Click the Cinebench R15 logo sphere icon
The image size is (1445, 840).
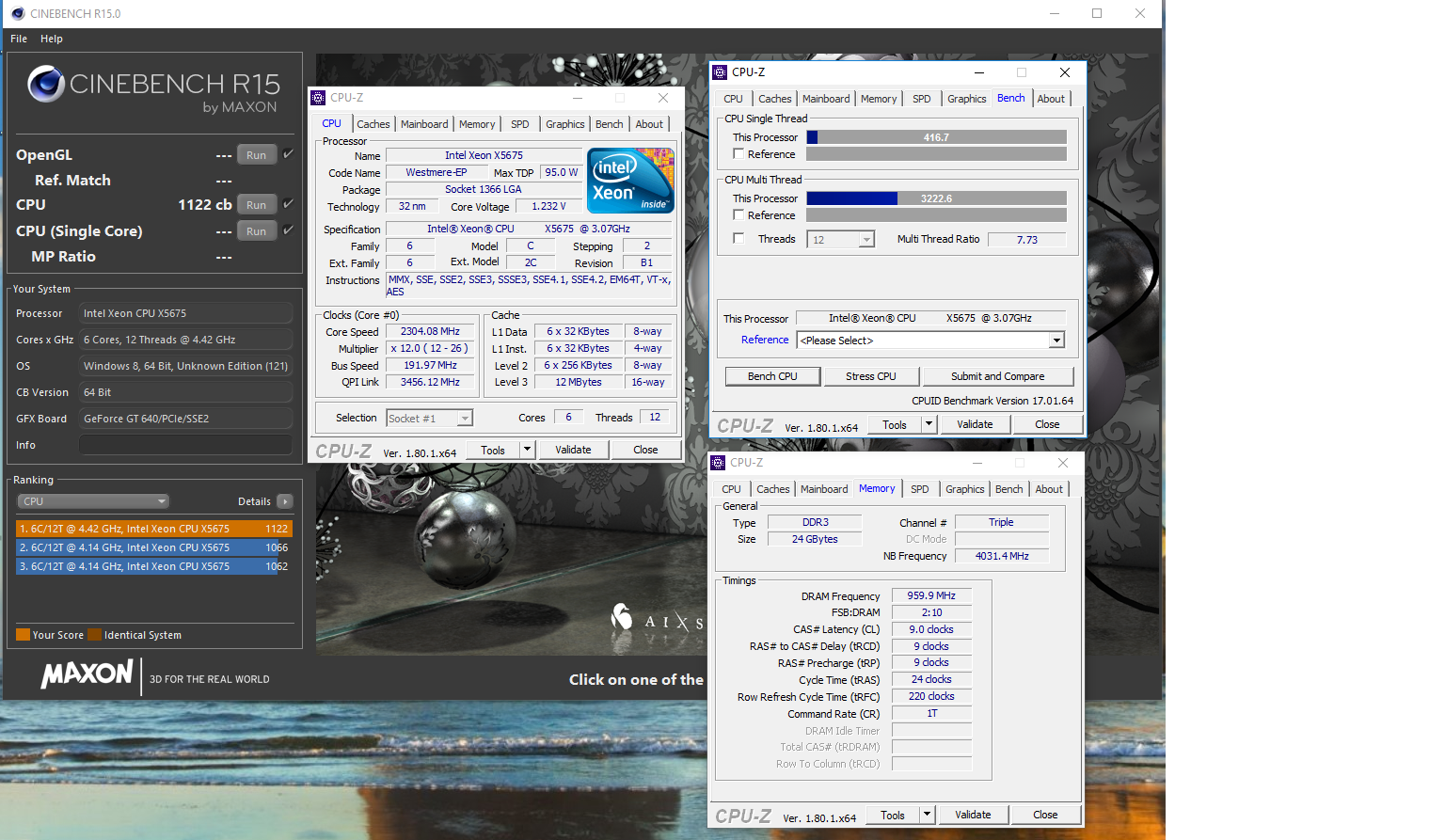(46, 84)
